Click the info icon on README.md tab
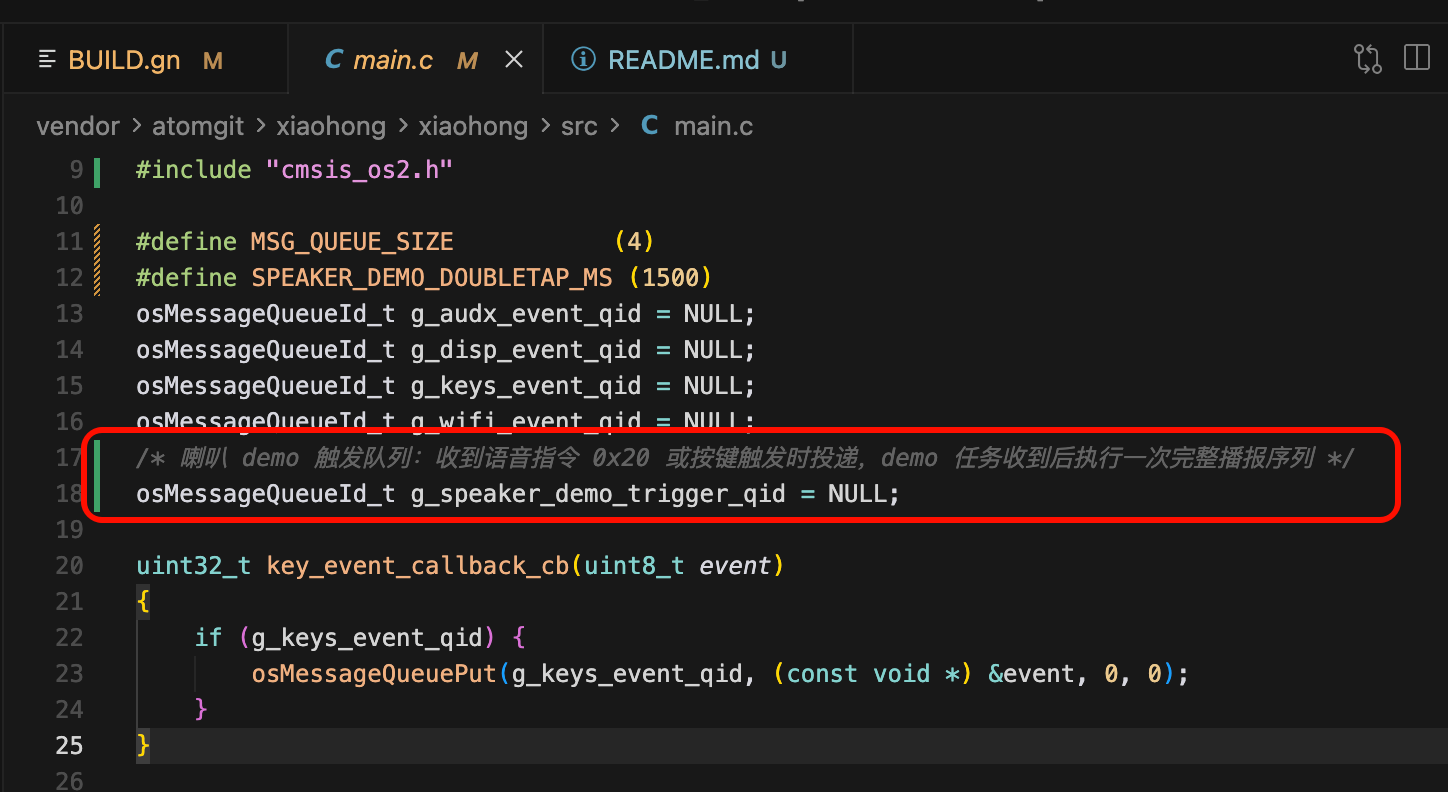 583,60
